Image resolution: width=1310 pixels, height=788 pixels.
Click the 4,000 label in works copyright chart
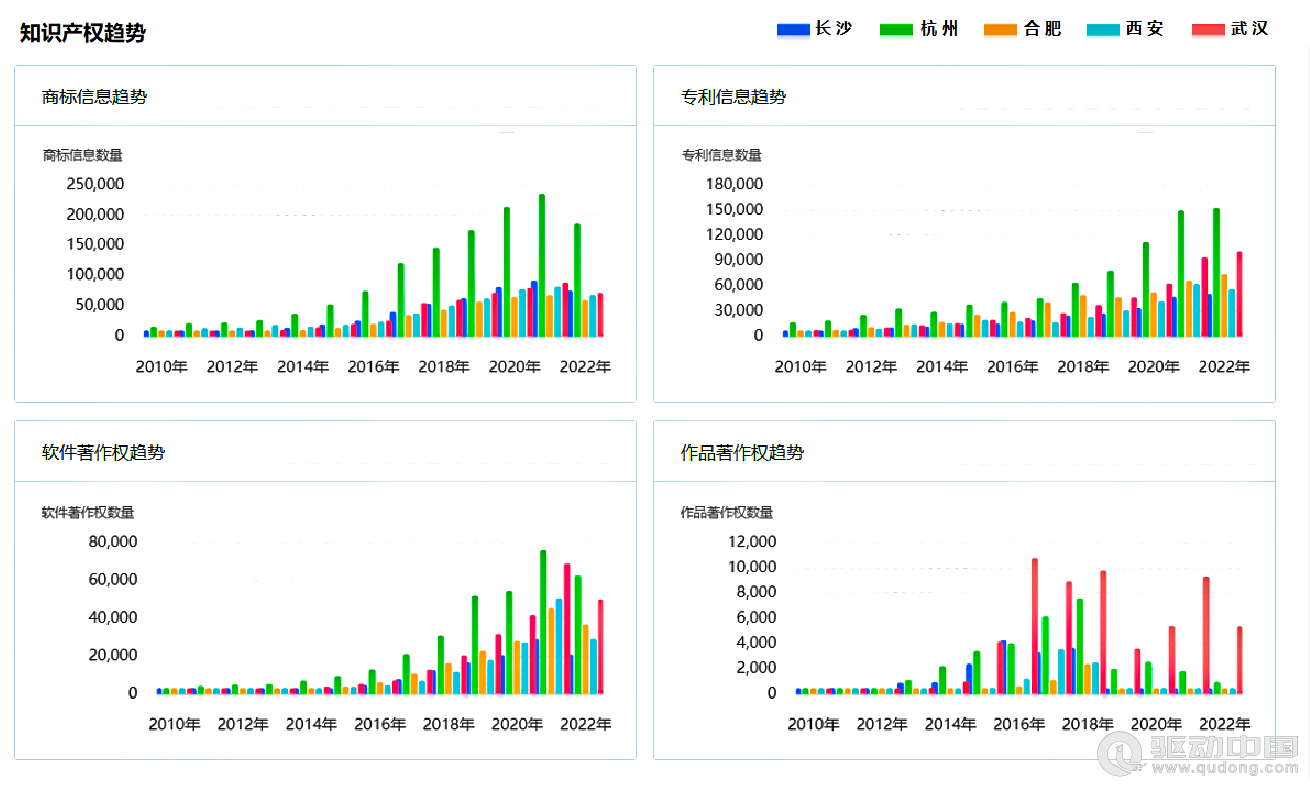[756, 642]
